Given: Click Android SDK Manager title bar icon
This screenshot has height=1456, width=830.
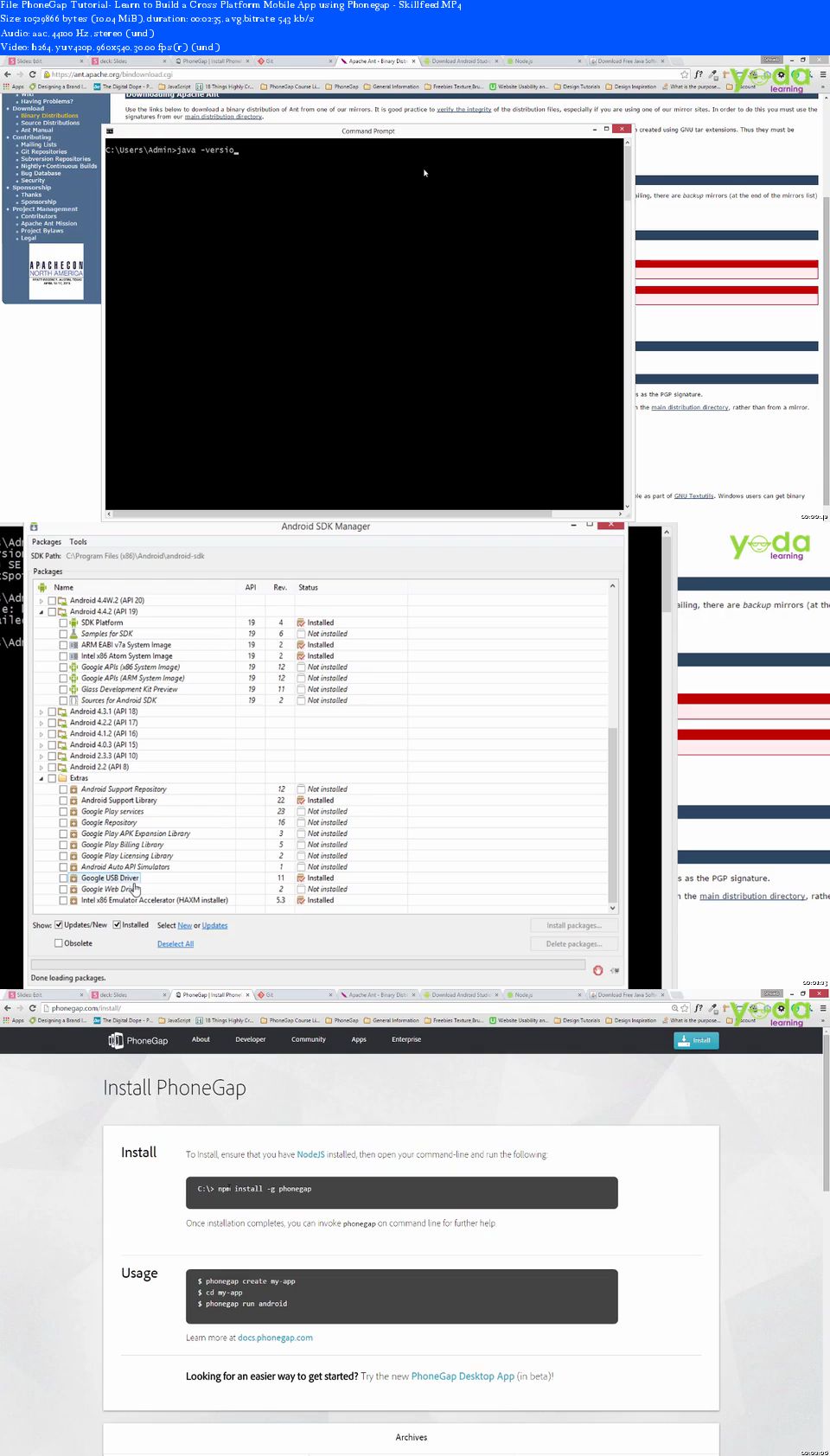Looking at the screenshot, I should pos(34,526).
